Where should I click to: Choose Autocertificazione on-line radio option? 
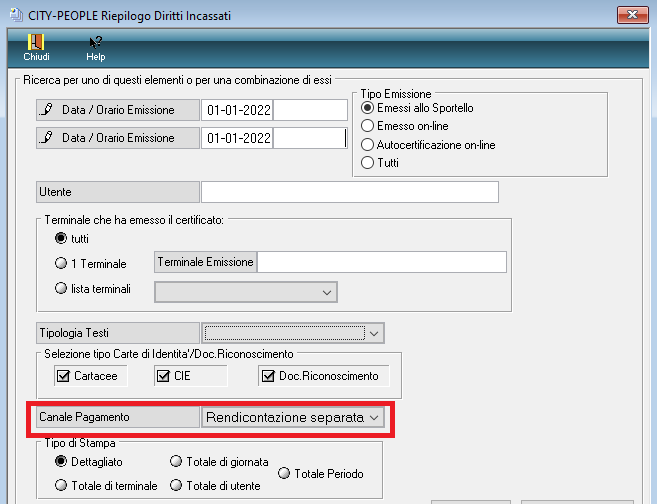point(368,144)
